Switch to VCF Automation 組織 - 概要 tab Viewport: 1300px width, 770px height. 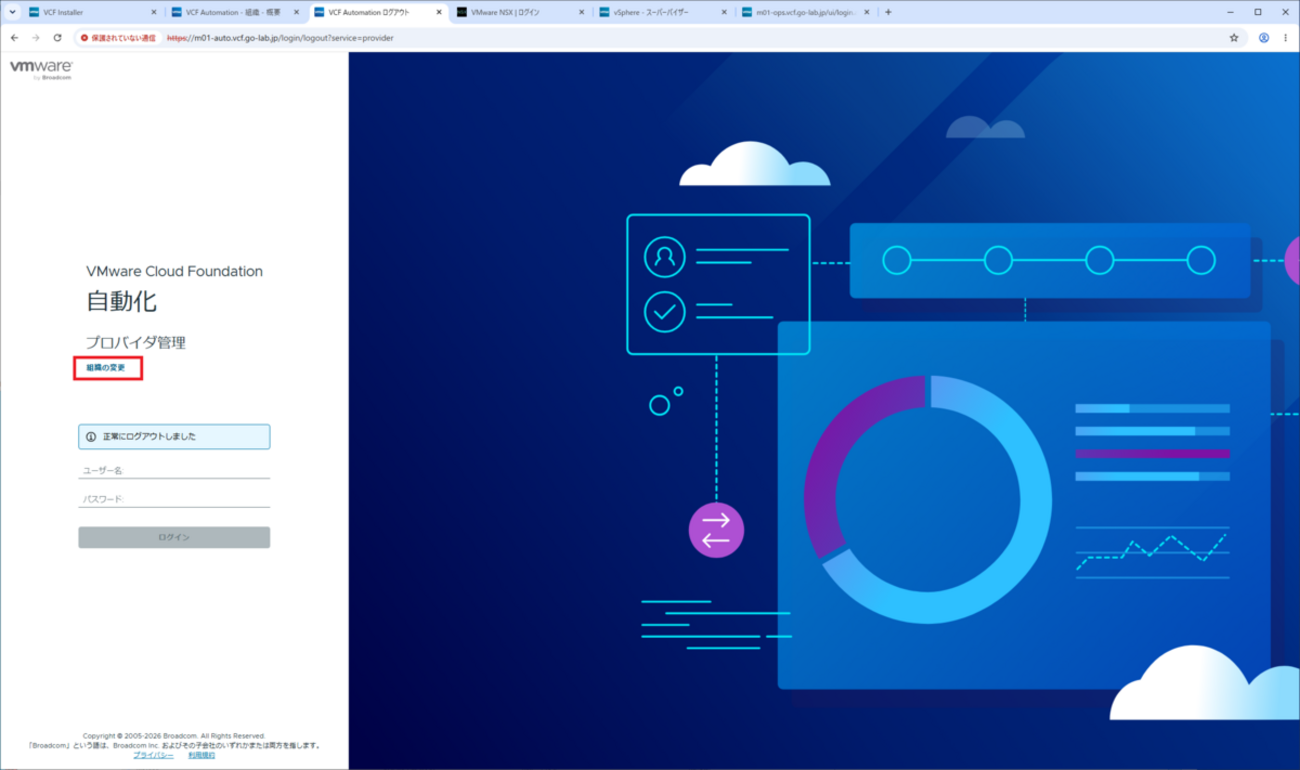[233, 13]
